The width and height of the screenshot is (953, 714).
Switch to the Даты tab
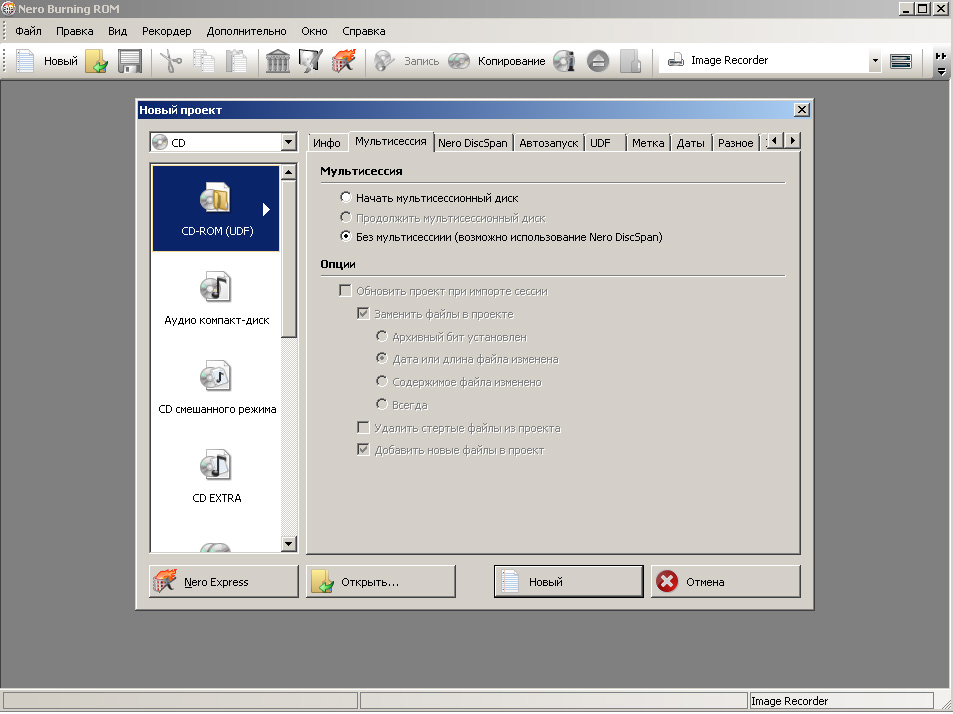click(690, 143)
